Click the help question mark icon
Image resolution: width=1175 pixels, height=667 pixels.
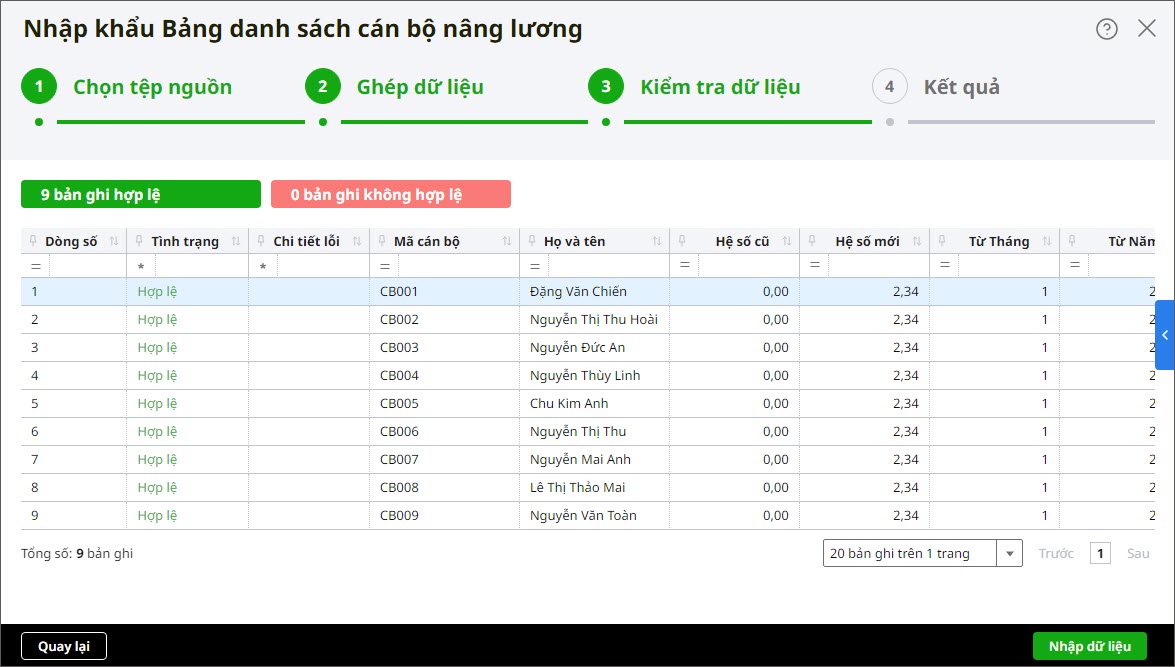coord(1106,29)
